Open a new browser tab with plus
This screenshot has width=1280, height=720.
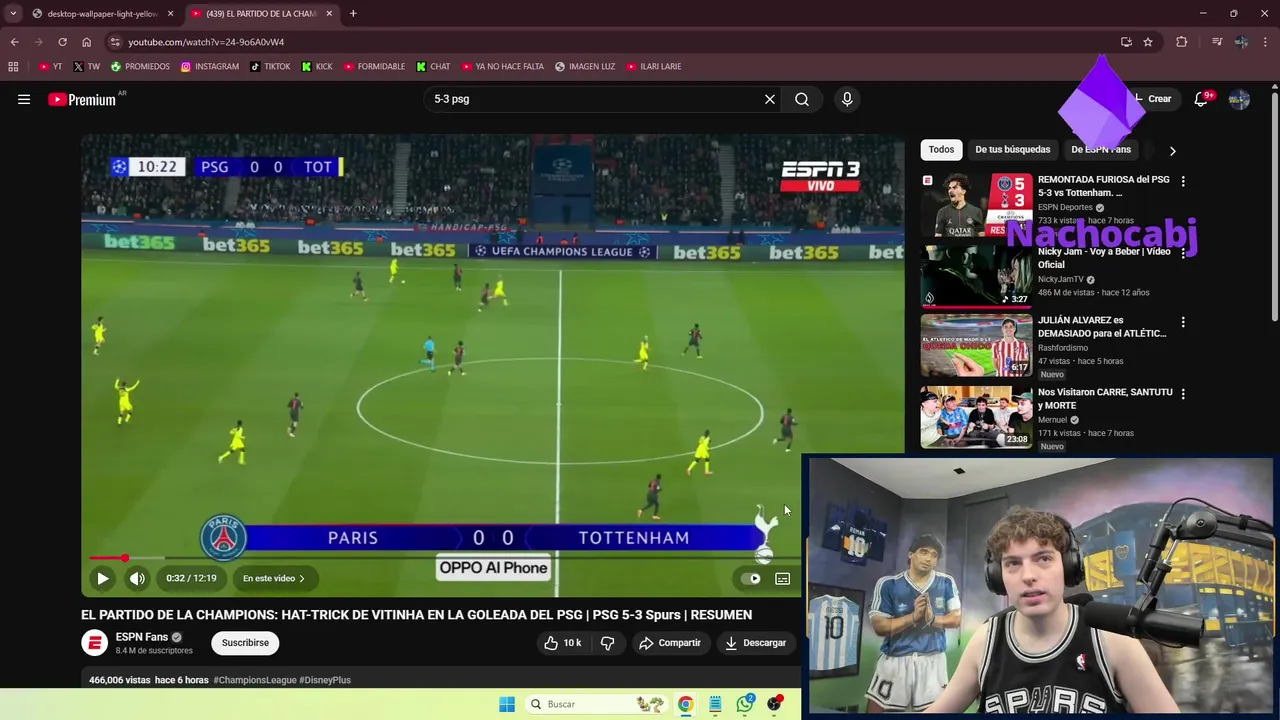tap(353, 14)
